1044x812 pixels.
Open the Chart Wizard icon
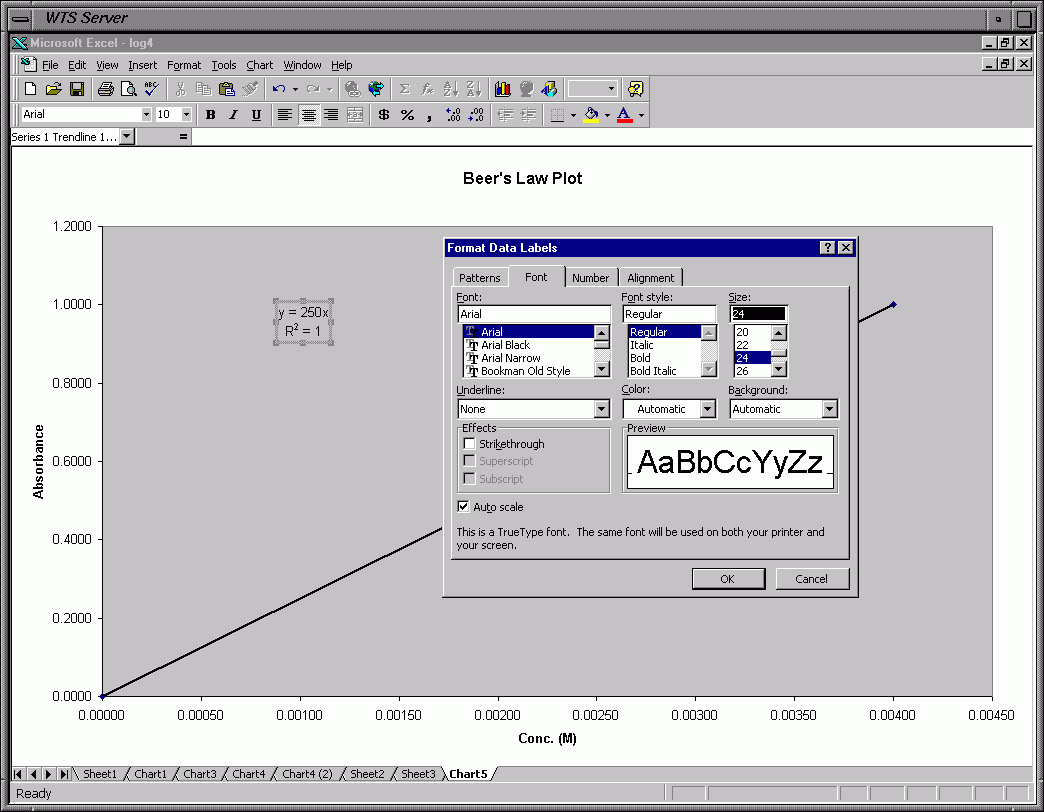502,89
